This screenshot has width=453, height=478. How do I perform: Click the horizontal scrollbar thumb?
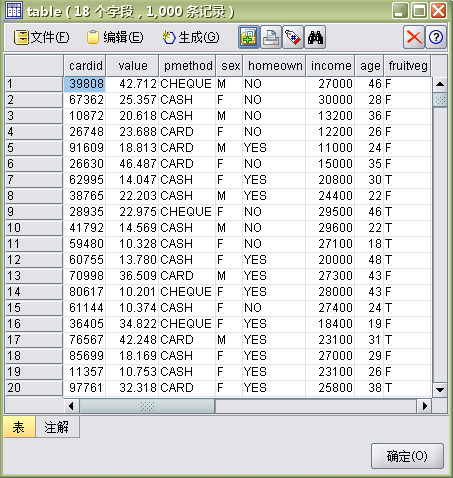coord(147,406)
